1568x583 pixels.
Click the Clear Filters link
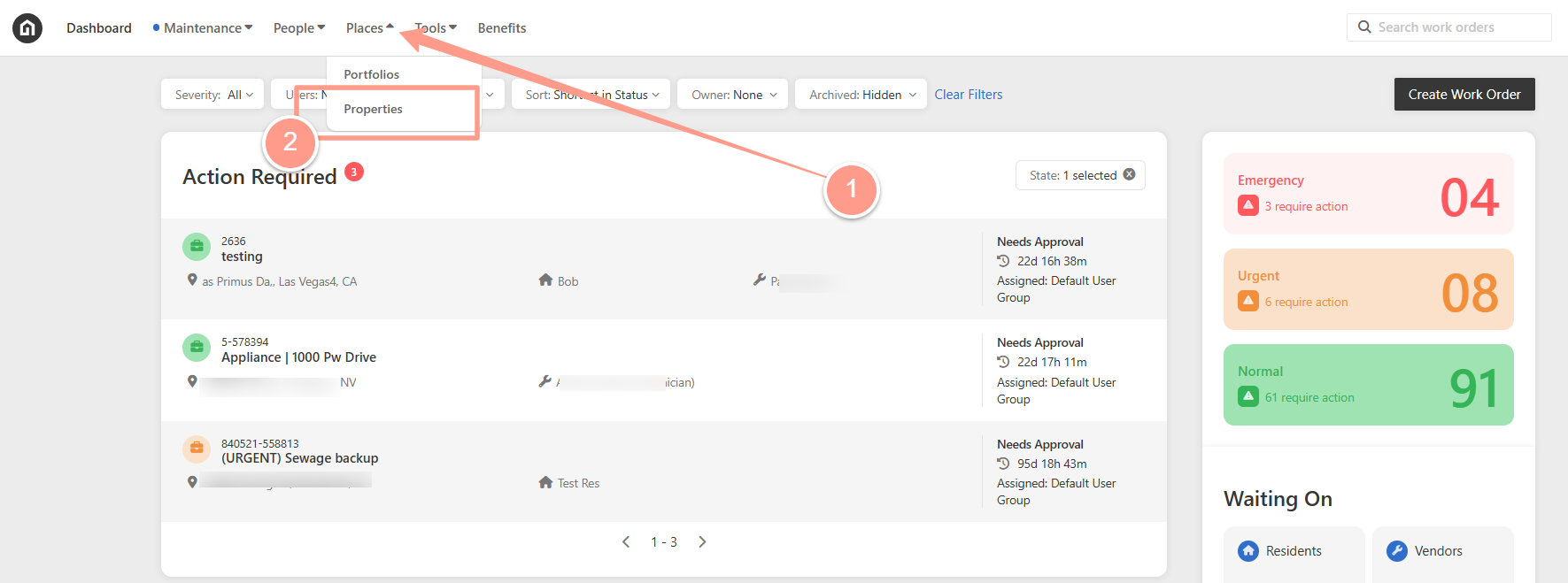point(969,95)
